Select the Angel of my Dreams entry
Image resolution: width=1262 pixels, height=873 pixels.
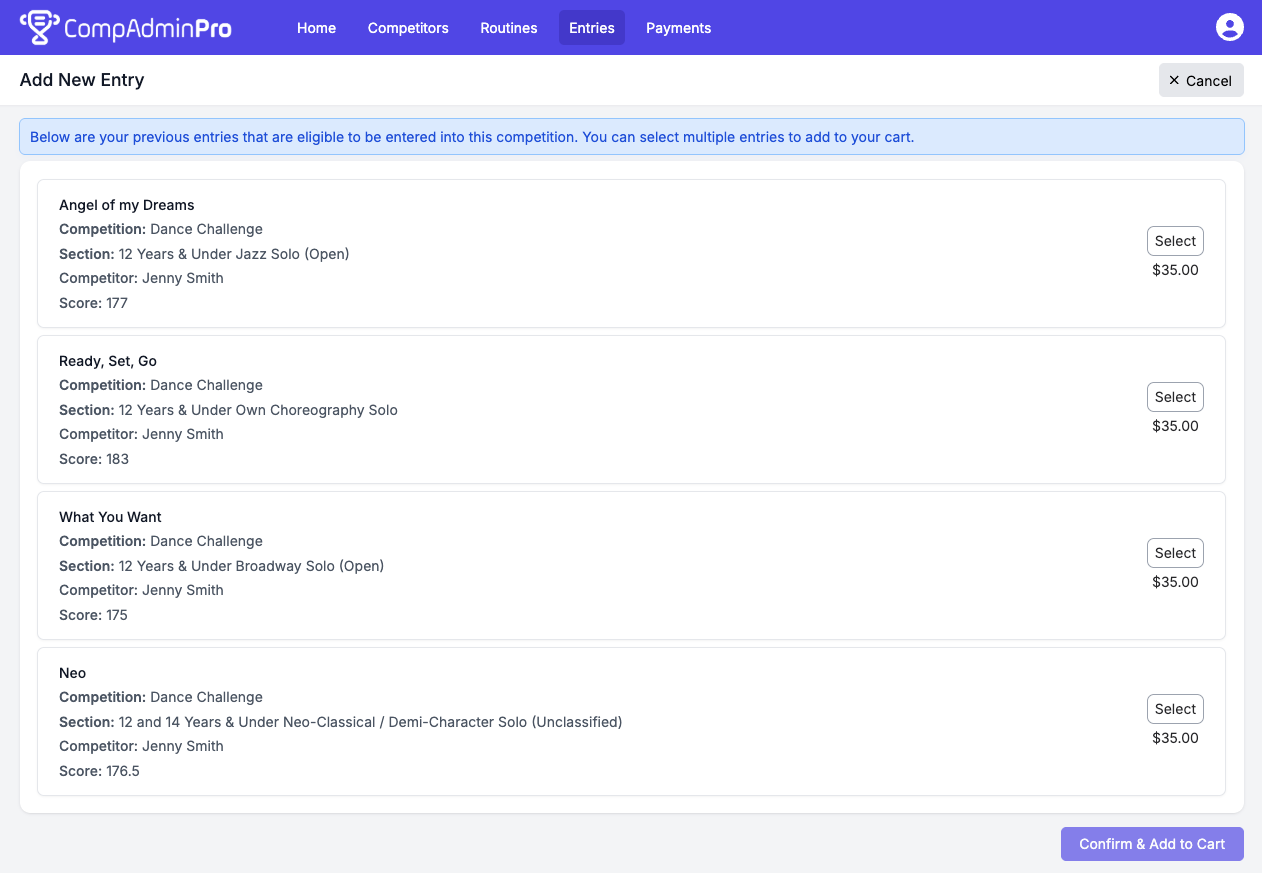(x=1174, y=241)
